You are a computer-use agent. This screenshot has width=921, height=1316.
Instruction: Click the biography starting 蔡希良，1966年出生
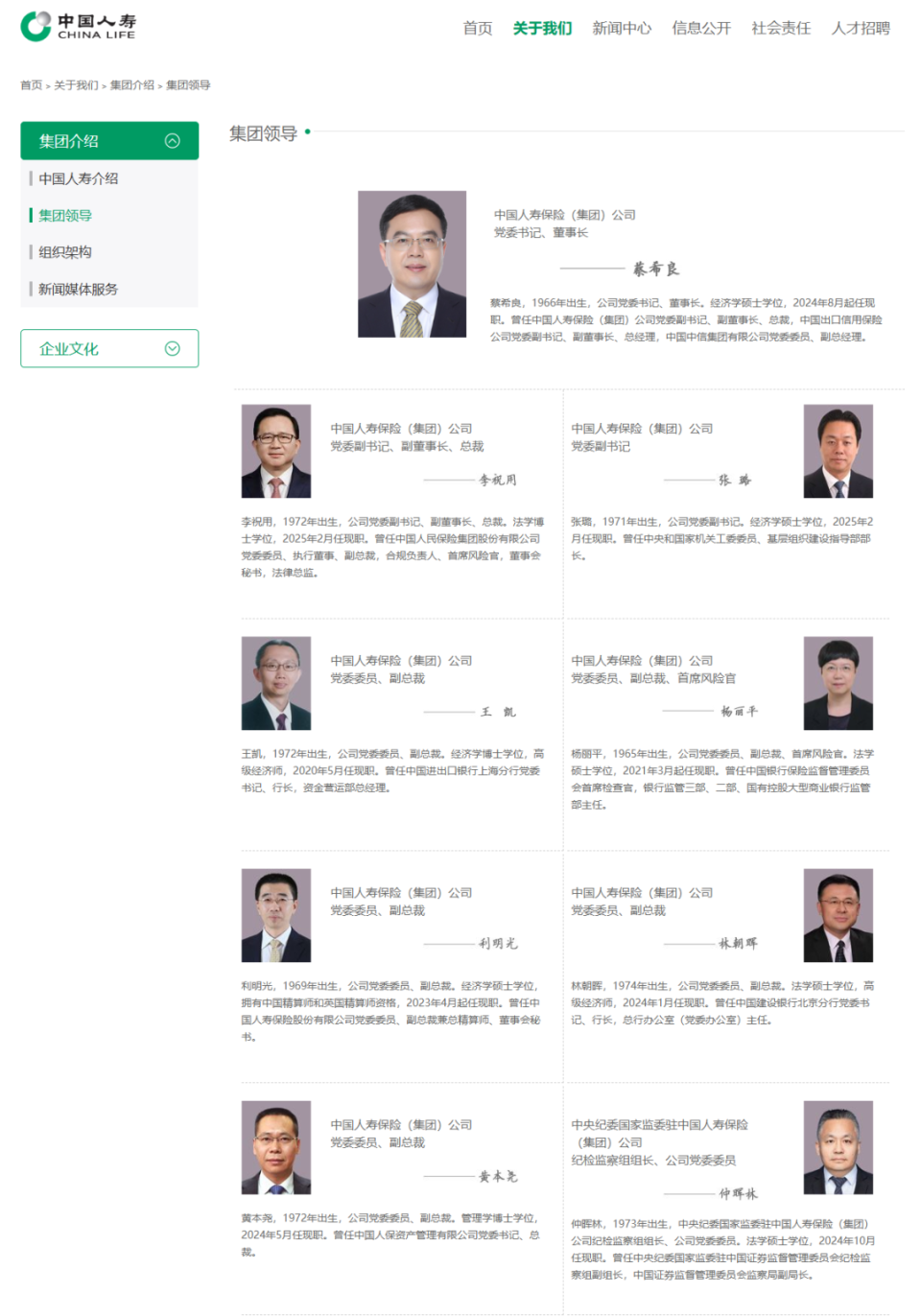tap(686, 320)
